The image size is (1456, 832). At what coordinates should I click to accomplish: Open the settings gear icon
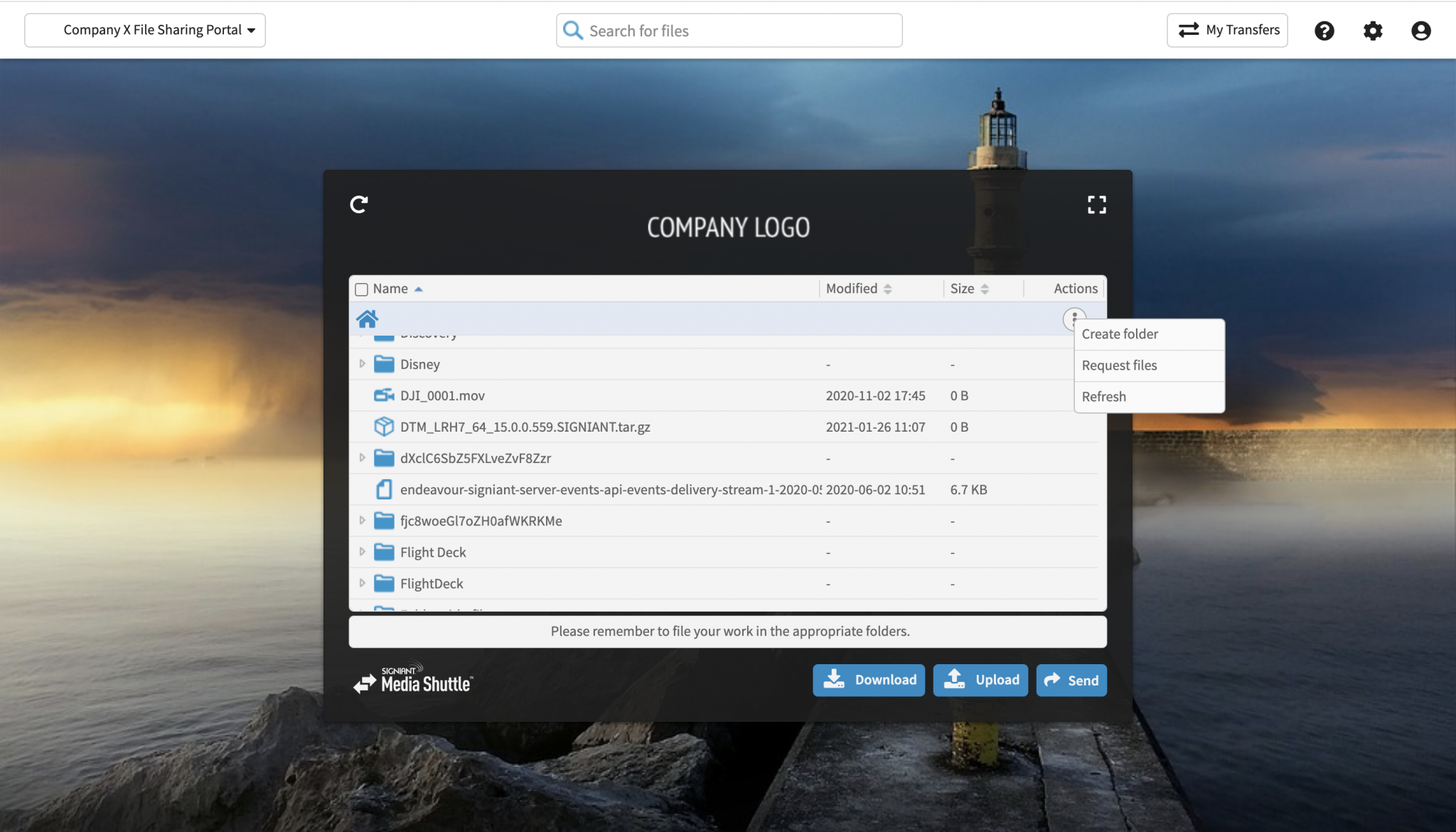coord(1372,31)
